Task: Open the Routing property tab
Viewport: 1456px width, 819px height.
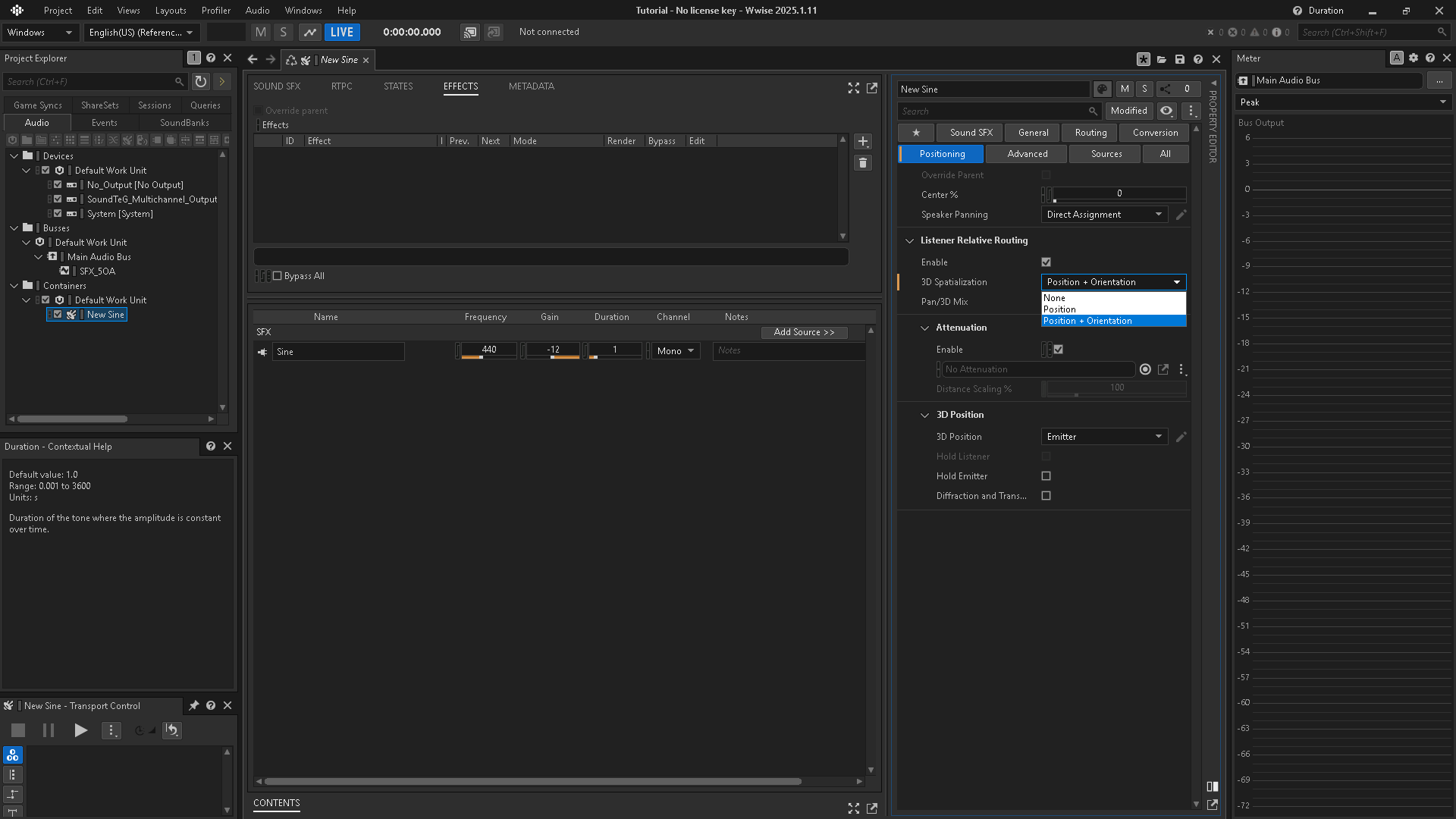Action: [1091, 133]
